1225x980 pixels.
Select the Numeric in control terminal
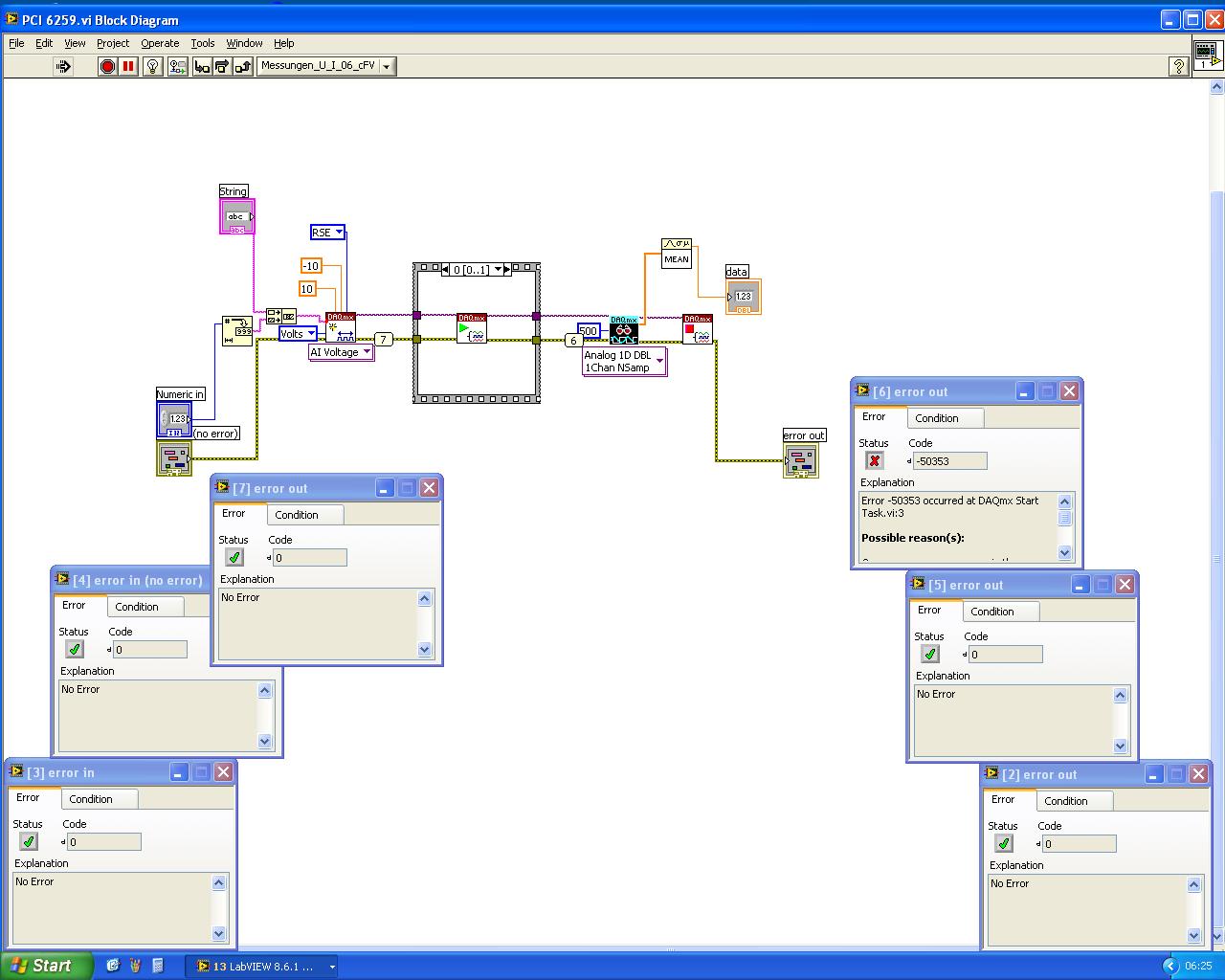pyautogui.click(x=174, y=419)
